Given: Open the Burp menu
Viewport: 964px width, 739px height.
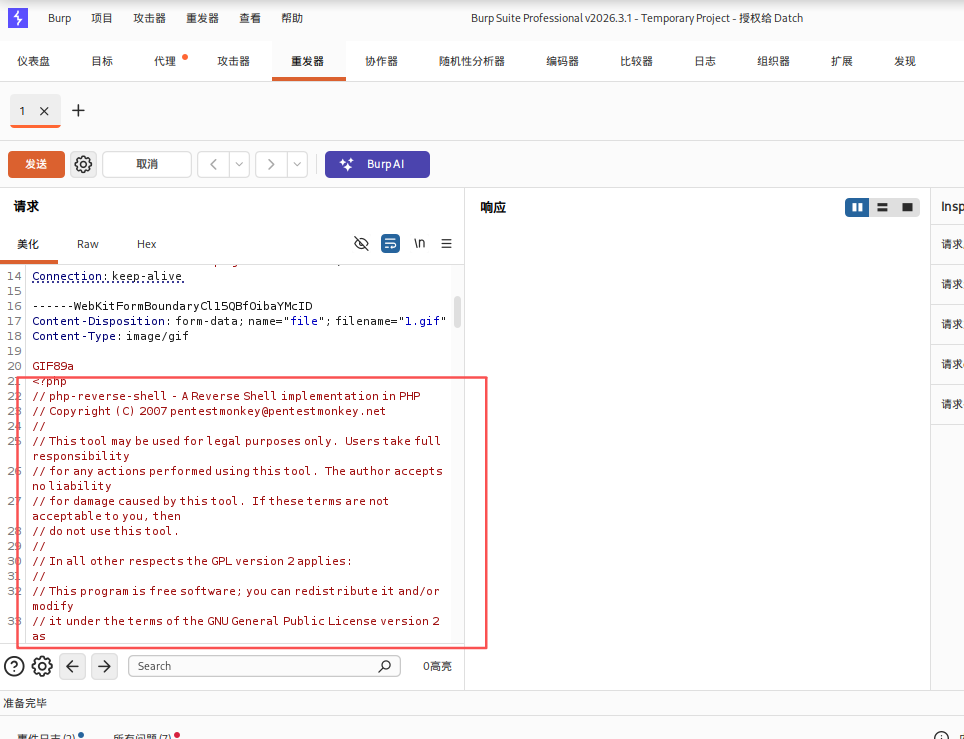Looking at the screenshot, I should [60, 18].
